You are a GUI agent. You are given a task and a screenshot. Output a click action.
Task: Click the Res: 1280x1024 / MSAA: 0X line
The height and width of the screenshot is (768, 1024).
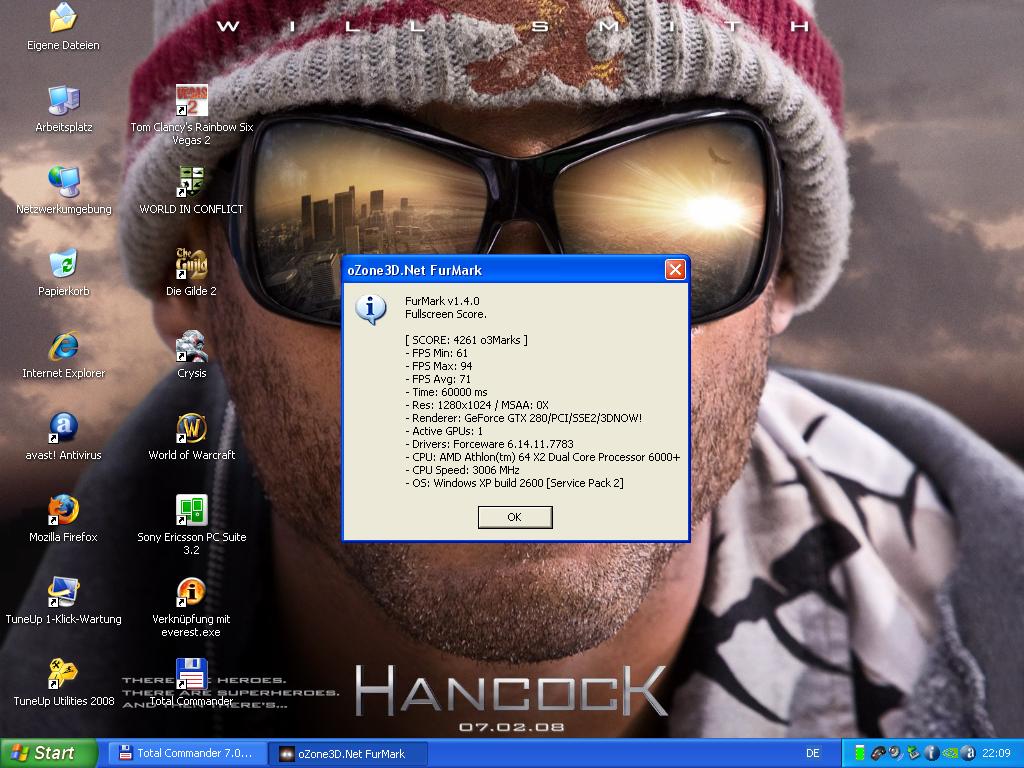pos(477,405)
